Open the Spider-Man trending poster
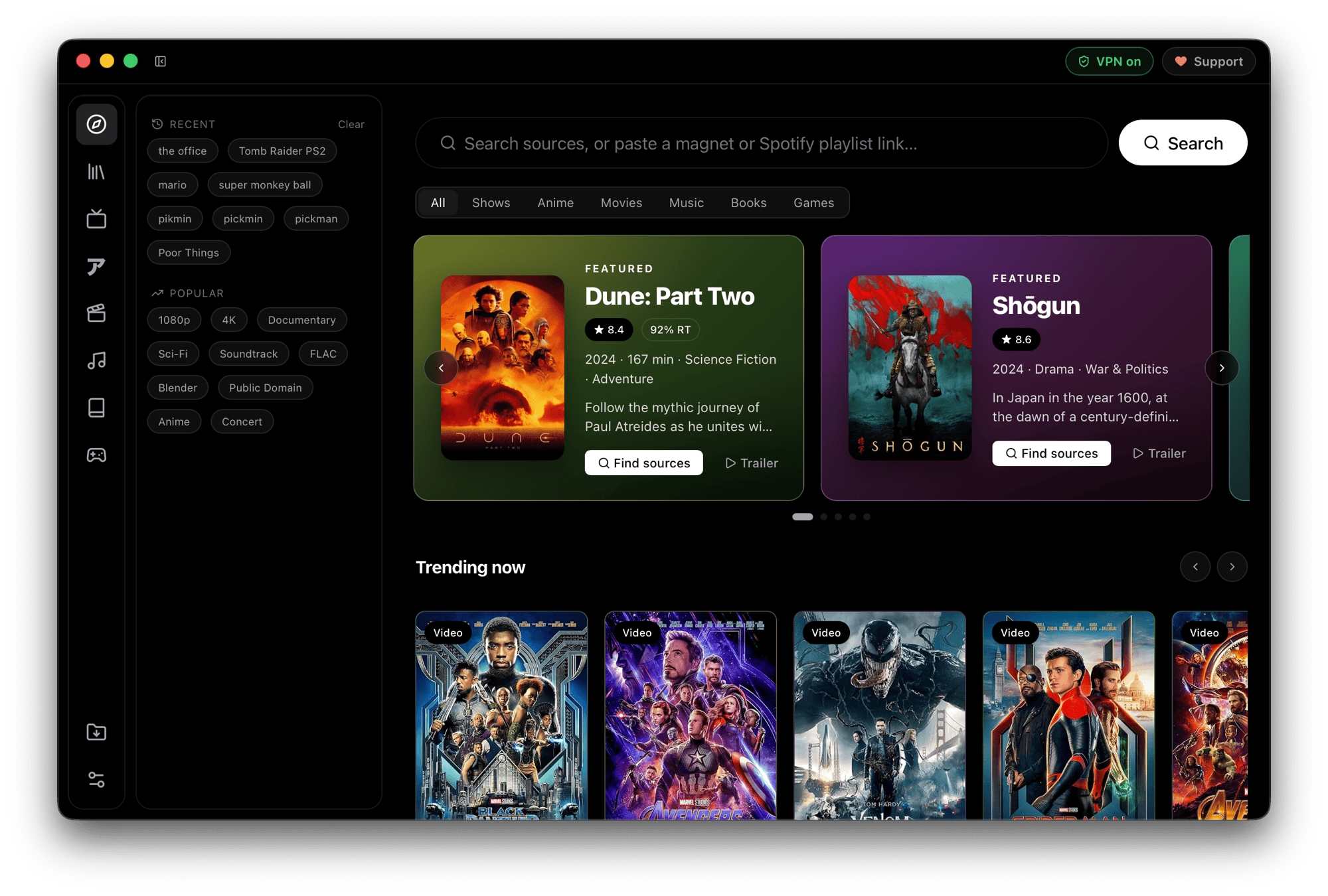1328x896 pixels. [1069, 715]
